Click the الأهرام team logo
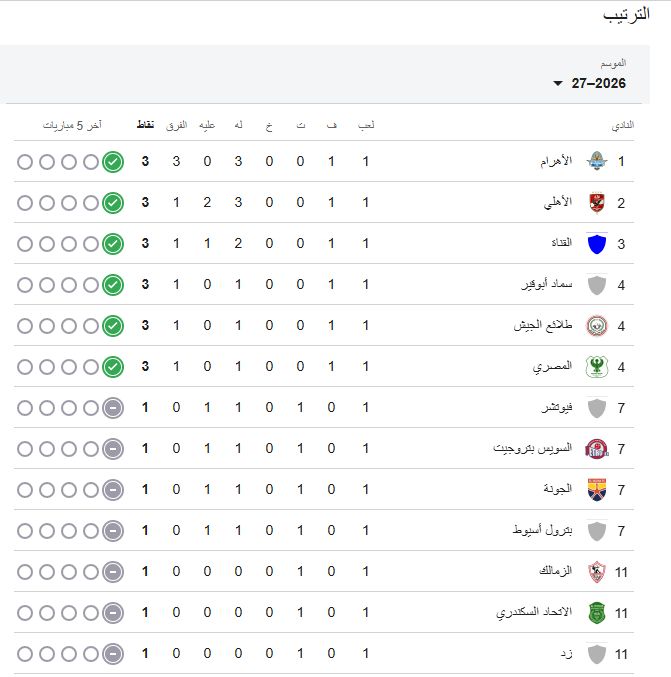 pyautogui.click(x=597, y=161)
